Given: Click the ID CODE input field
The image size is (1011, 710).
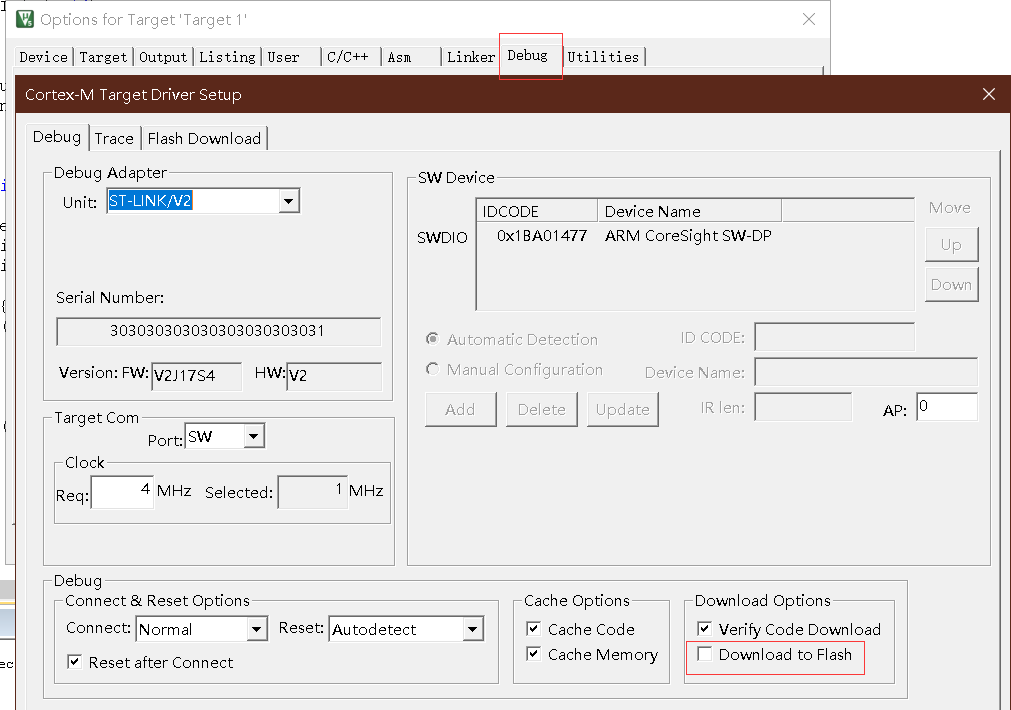Looking at the screenshot, I should tap(834, 337).
